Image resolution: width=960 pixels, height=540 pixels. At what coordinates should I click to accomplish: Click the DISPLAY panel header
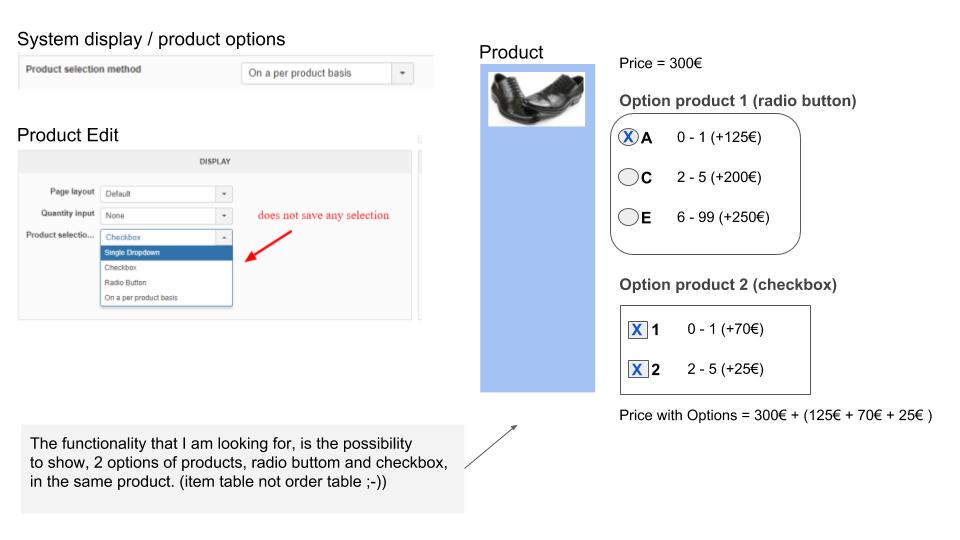point(215,162)
